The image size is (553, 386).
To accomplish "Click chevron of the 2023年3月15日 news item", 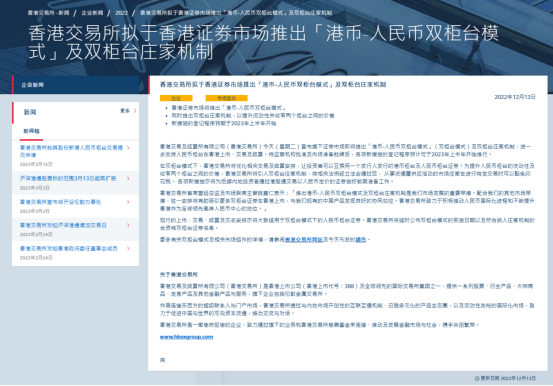I will (x=128, y=148).
